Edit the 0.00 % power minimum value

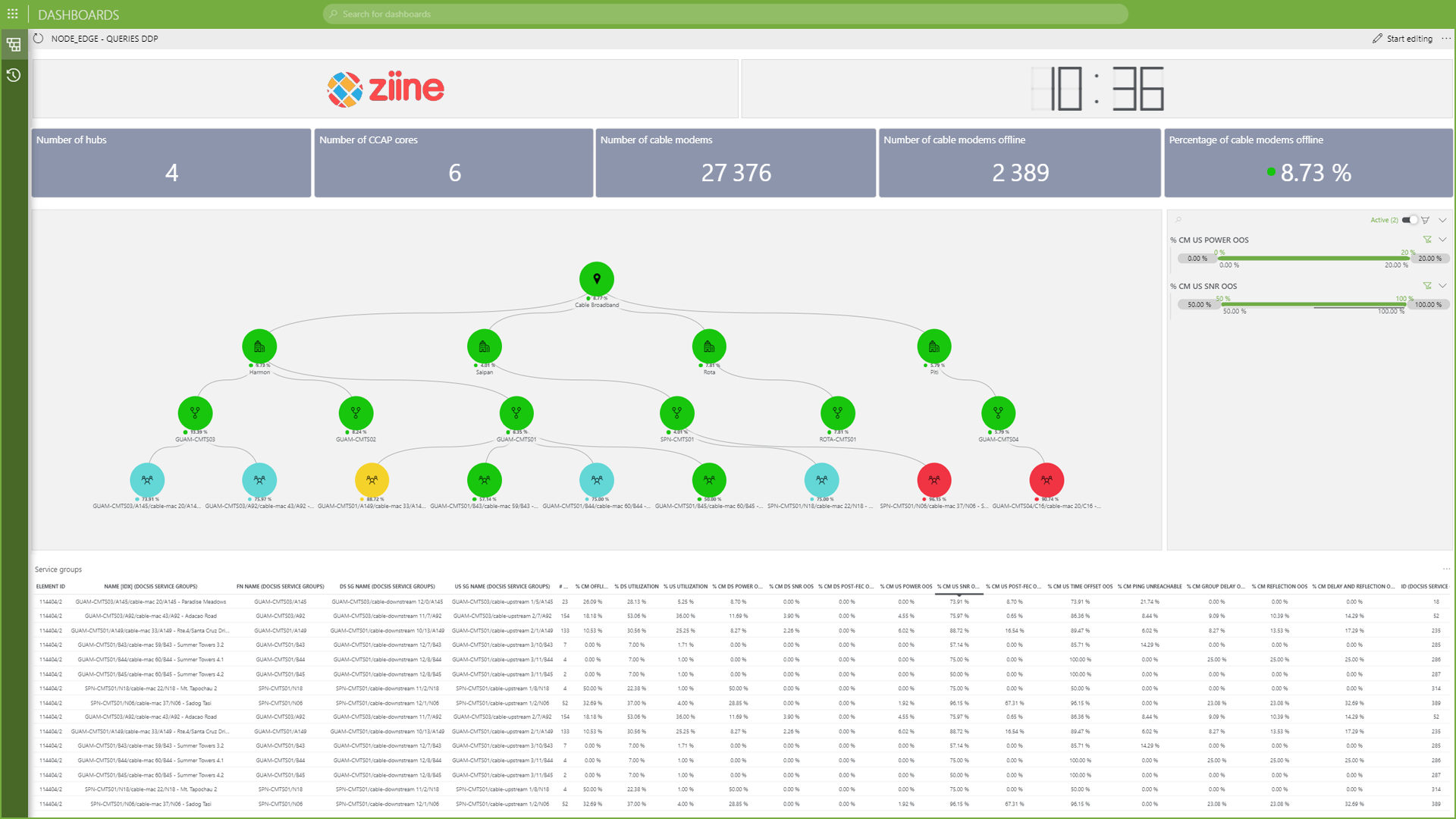[x=1197, y=259]
